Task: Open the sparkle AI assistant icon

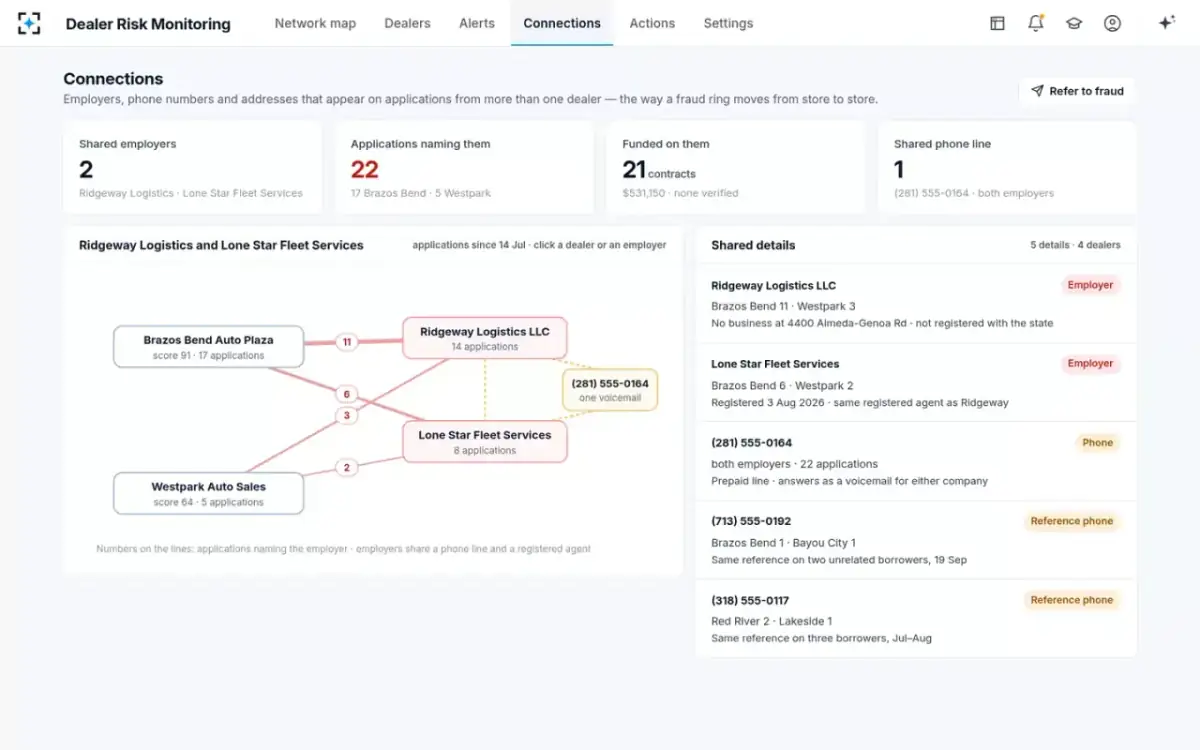Action: pos(1166,23)
